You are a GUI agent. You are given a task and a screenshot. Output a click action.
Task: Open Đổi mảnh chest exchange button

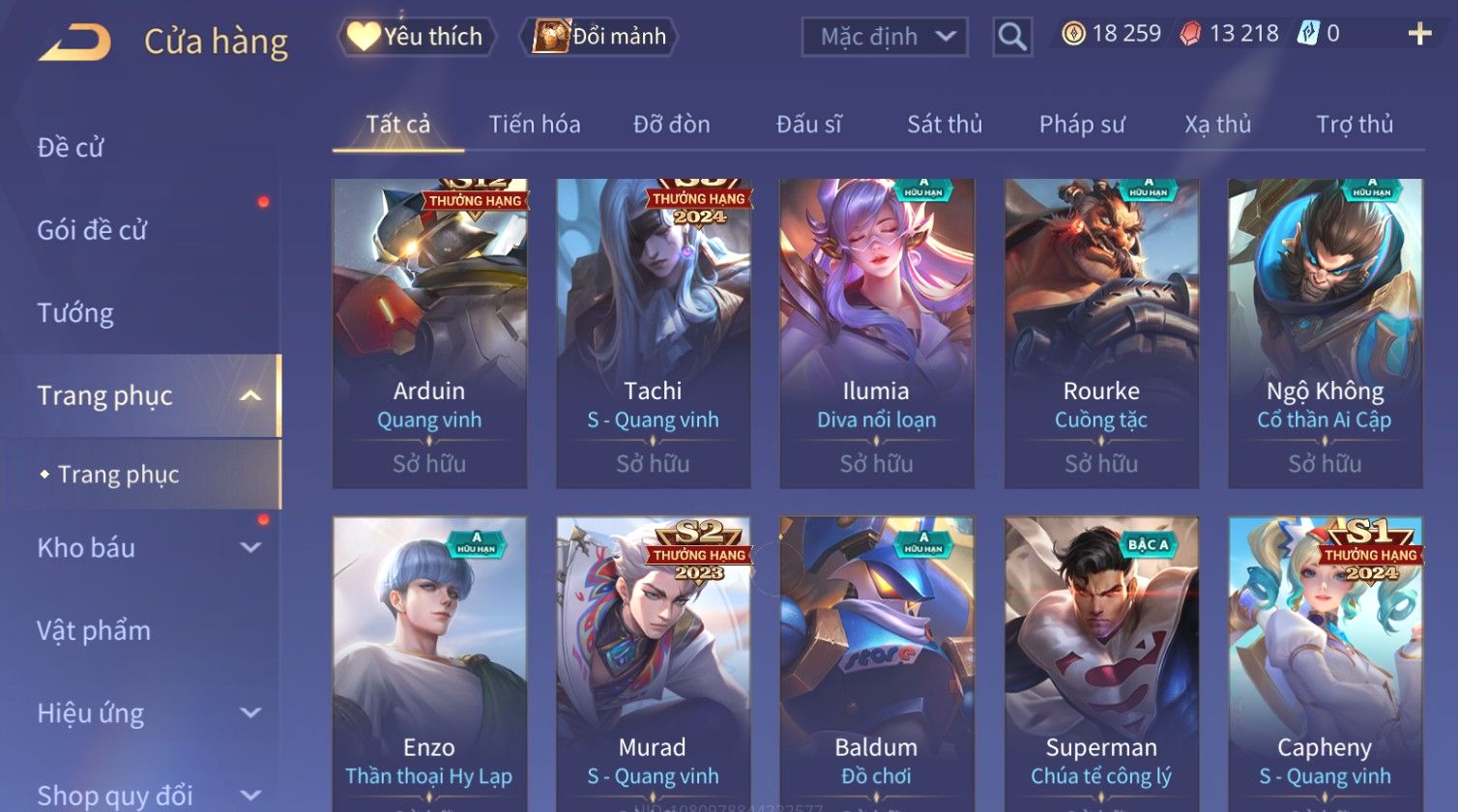click(x=599, y=37)
